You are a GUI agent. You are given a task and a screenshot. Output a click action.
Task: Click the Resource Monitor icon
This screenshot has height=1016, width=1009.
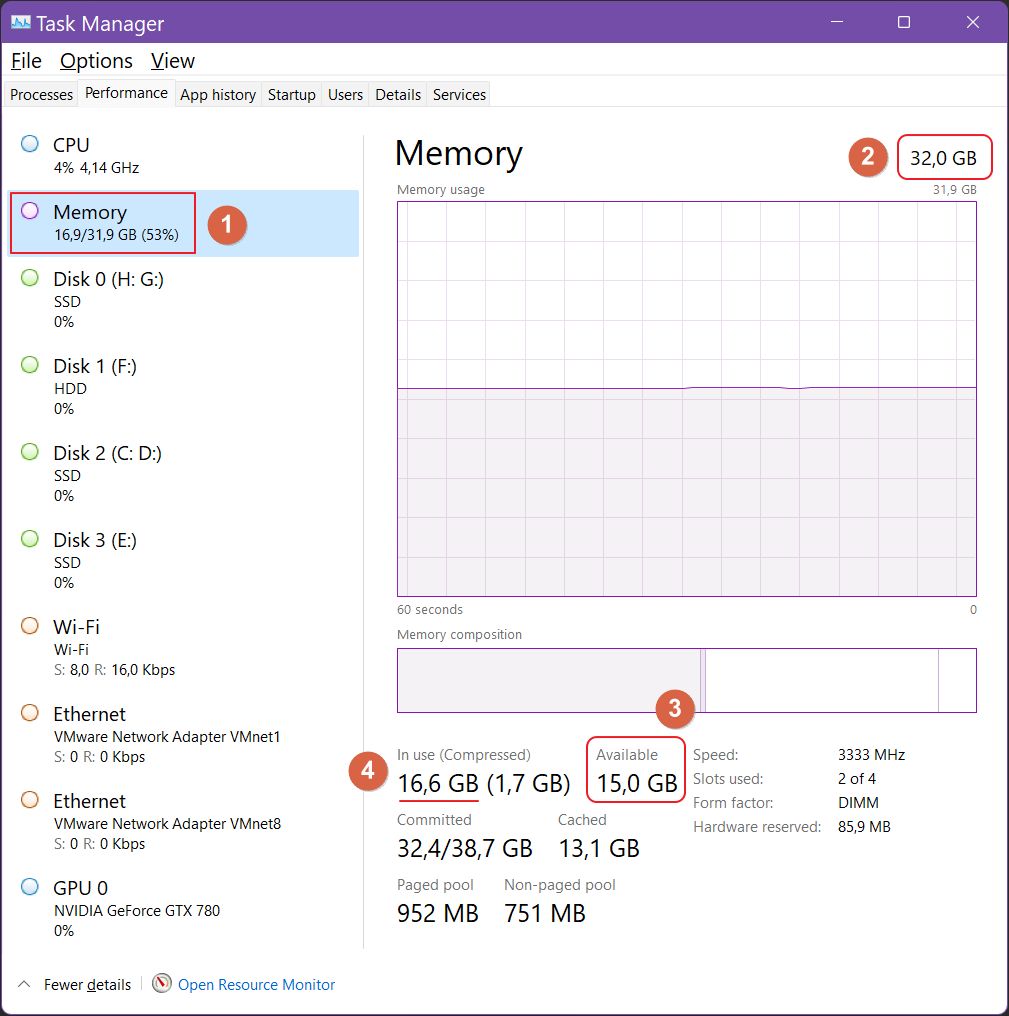point(160,985)
